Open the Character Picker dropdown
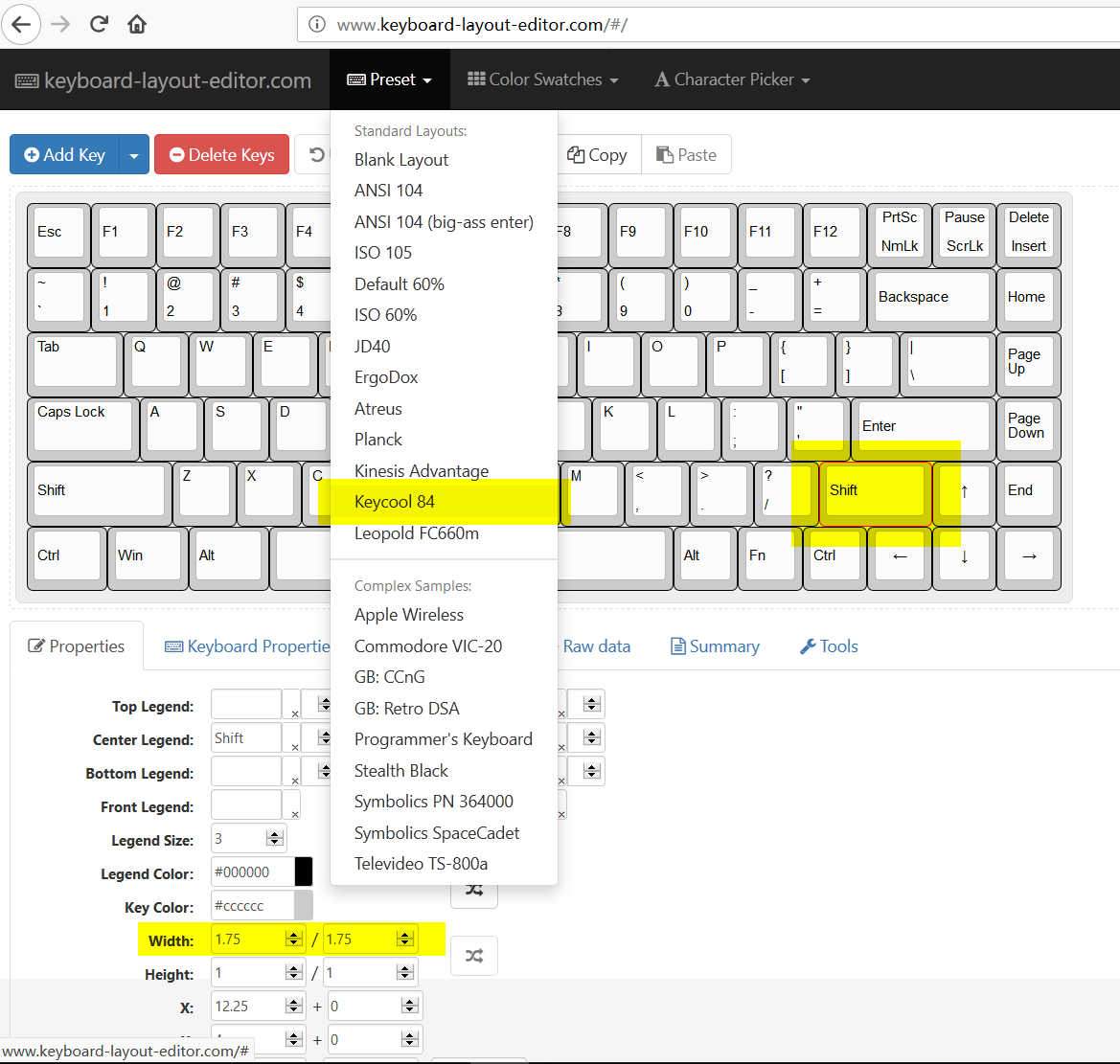The image size is (1120, 1064). [x=731, y=79]
